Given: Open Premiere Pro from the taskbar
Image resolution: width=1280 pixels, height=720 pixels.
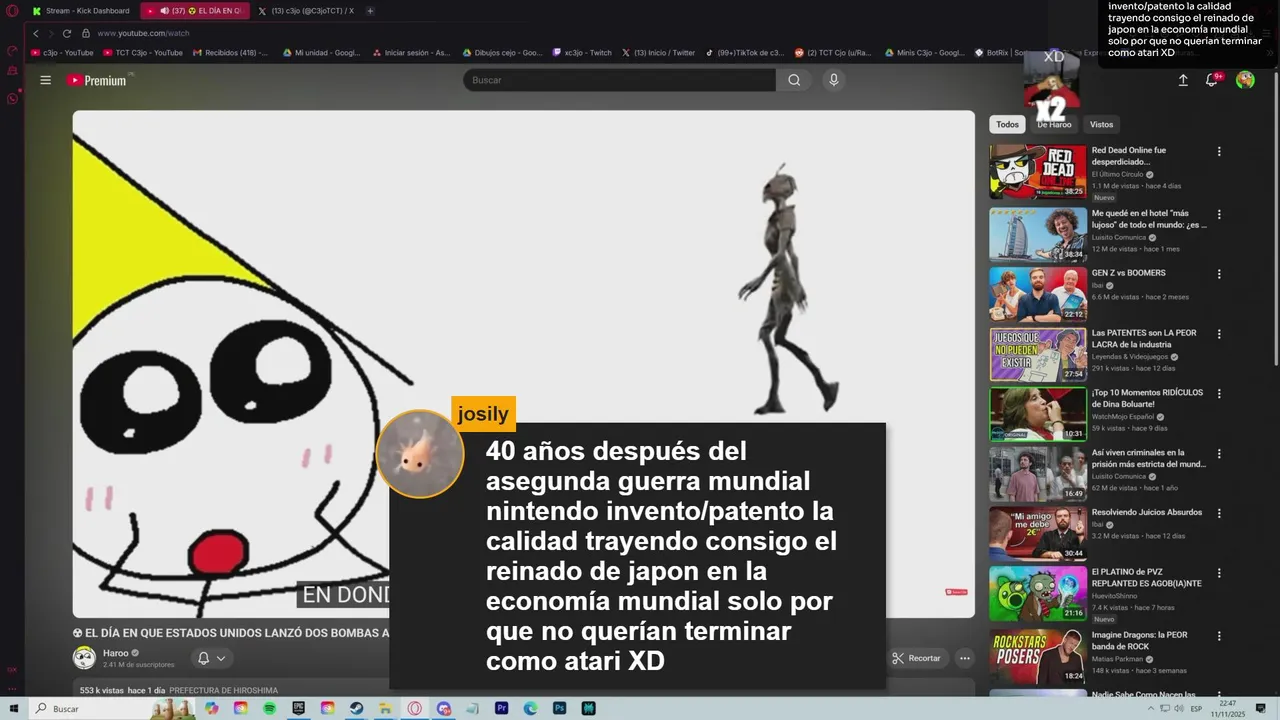Looking at the screenshot, I should click(x=502, y=709).
